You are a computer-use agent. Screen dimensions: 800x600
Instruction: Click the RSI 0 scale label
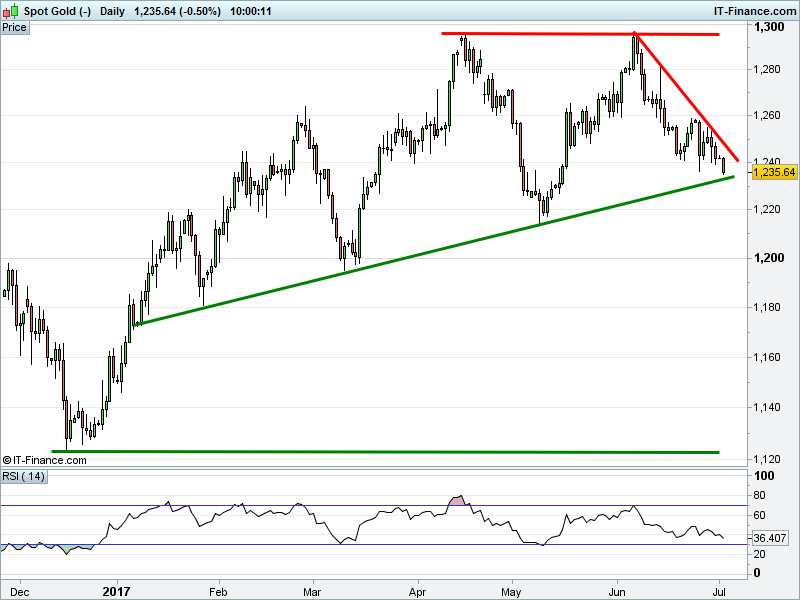[x=757, y=573]
